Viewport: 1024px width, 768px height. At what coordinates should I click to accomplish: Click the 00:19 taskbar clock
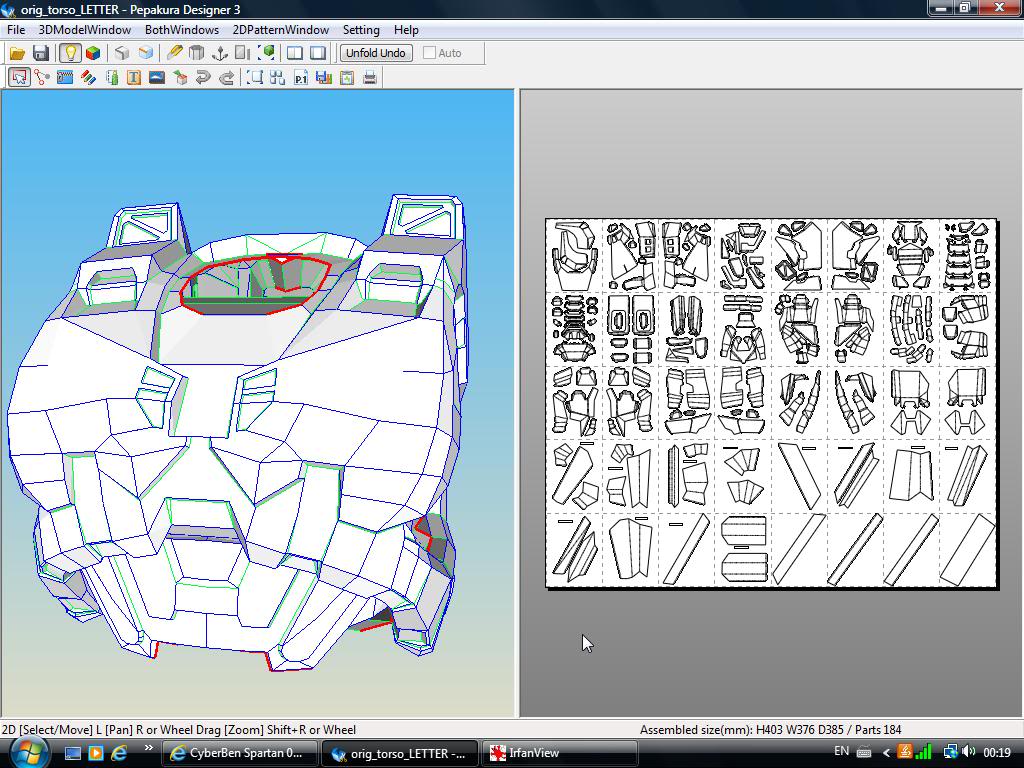[x=997, y=753]
